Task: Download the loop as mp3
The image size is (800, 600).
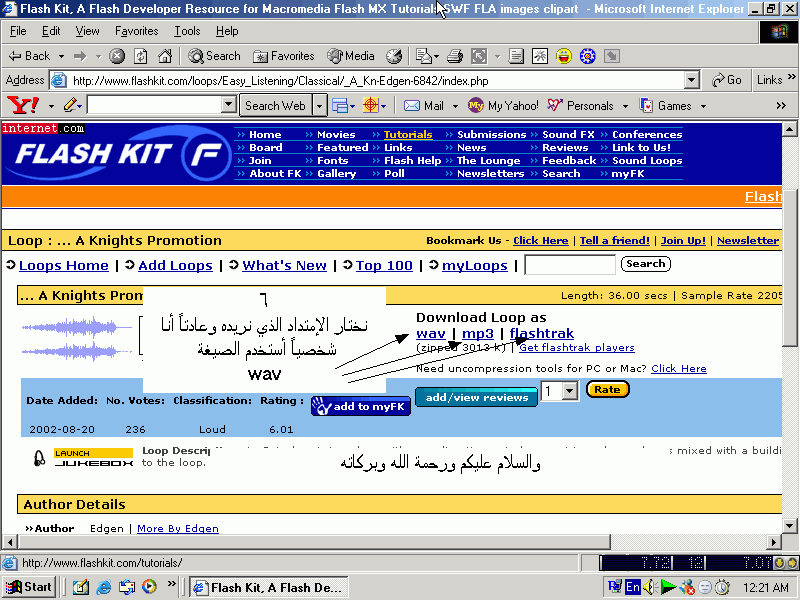Action: (x=478, y=334)
